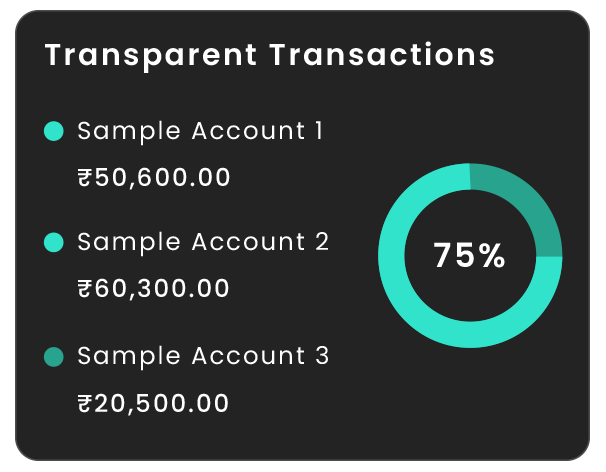Click the rupee symbol before 50,600.00
The width and height of the screenshot is (606, 472).
tap(85, 178)
